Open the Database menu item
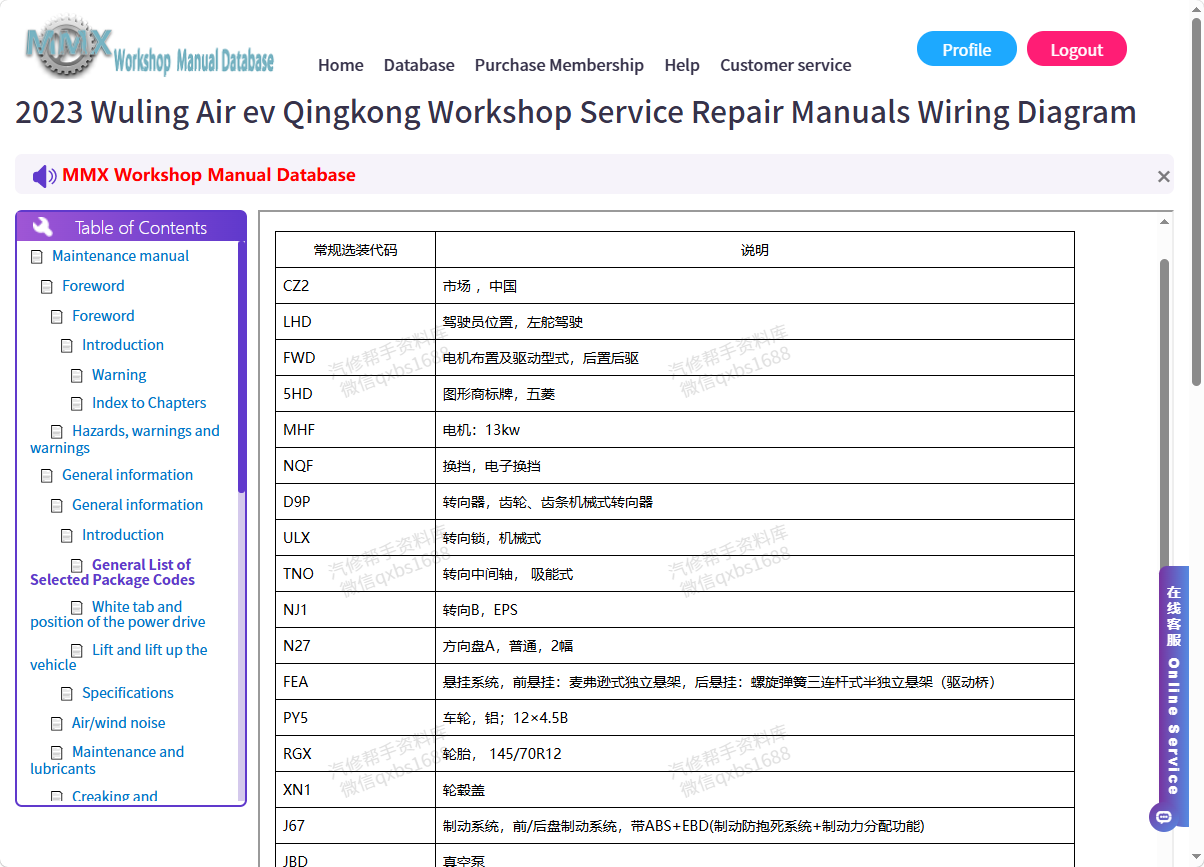This screenshot has height=867, width=1204. pos(419,65)
